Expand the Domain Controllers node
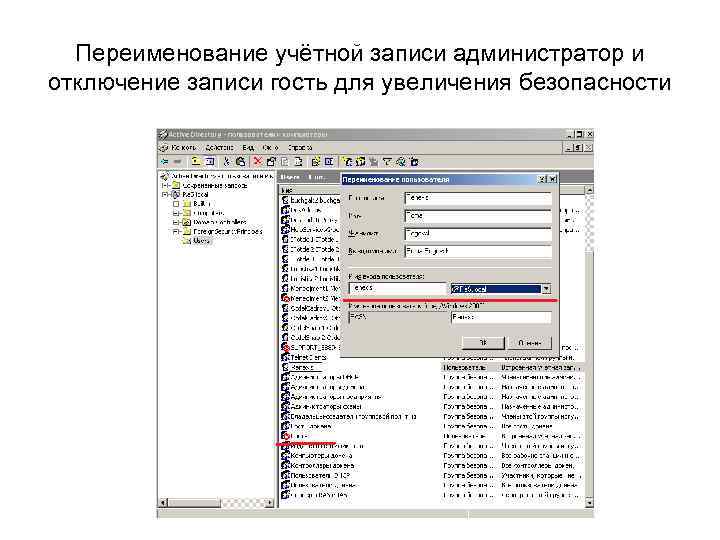The height and width of the screenshot is (540, 720). pos(176,222)
